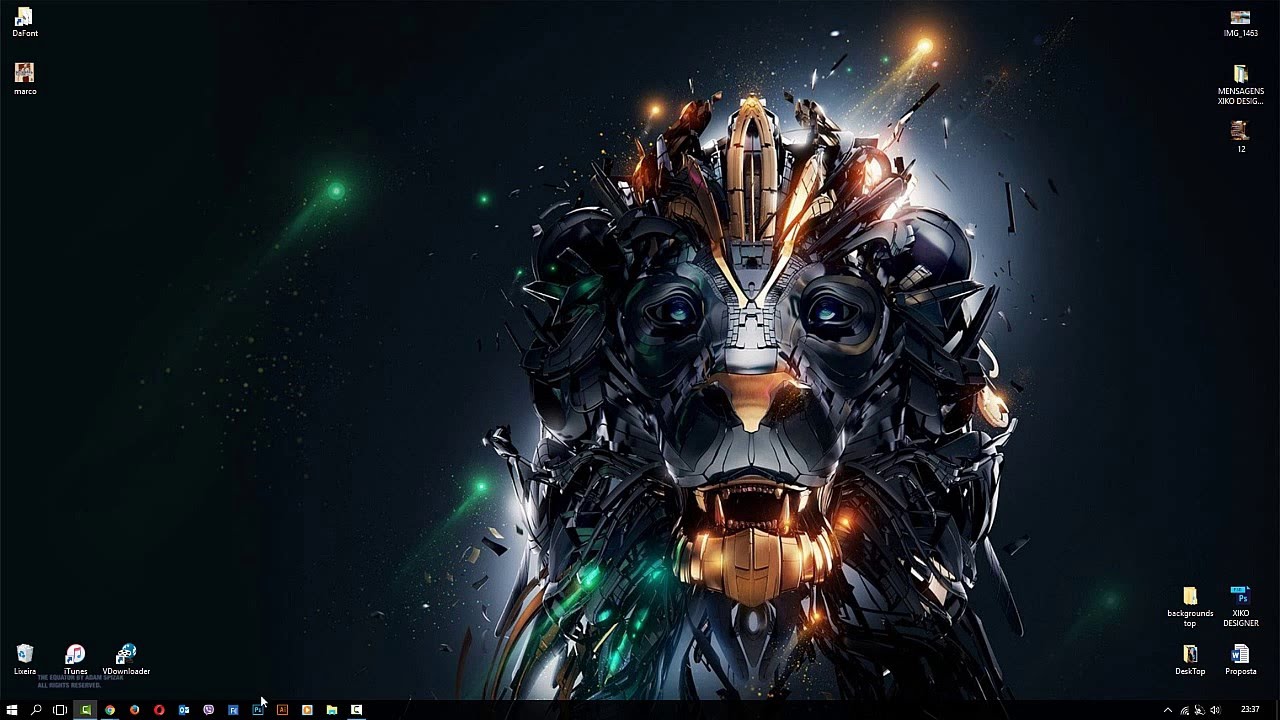Launch Google Chrome from taskbar

[x=110, y=710]
